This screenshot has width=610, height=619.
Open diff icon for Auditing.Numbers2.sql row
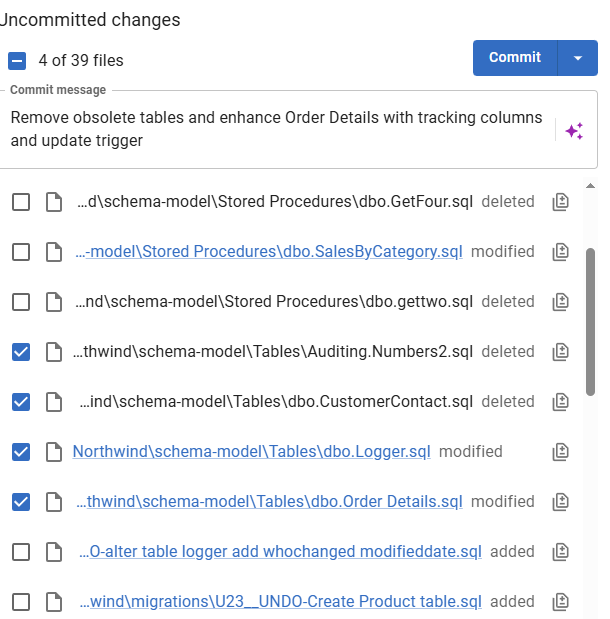click(x=560, y=352)
